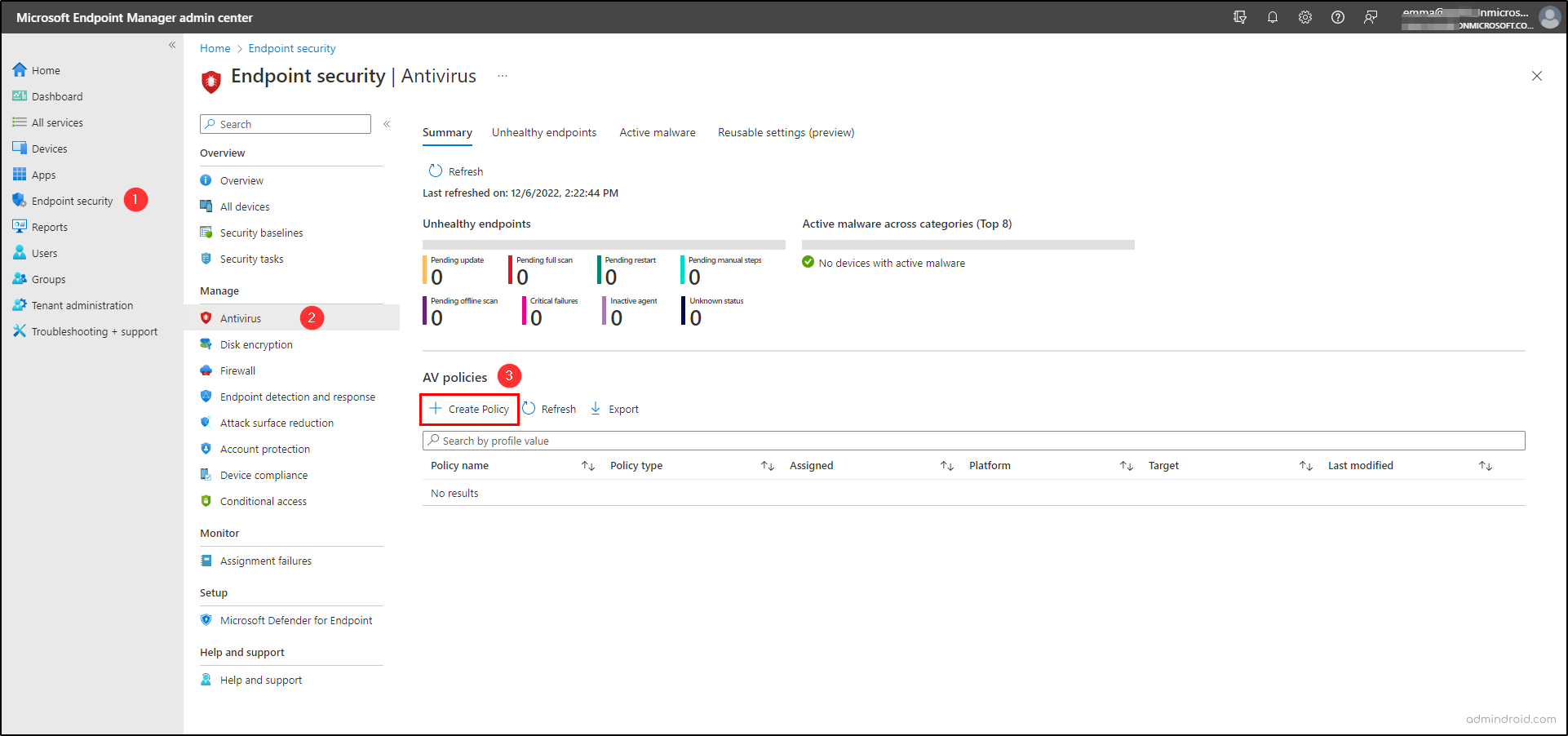
Task: Open Firewall policy settings
Action: coord(238,370)
